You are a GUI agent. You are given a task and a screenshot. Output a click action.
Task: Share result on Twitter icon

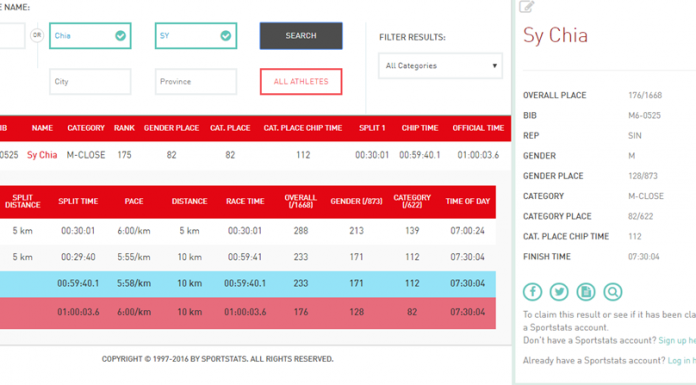click(559, 292)
